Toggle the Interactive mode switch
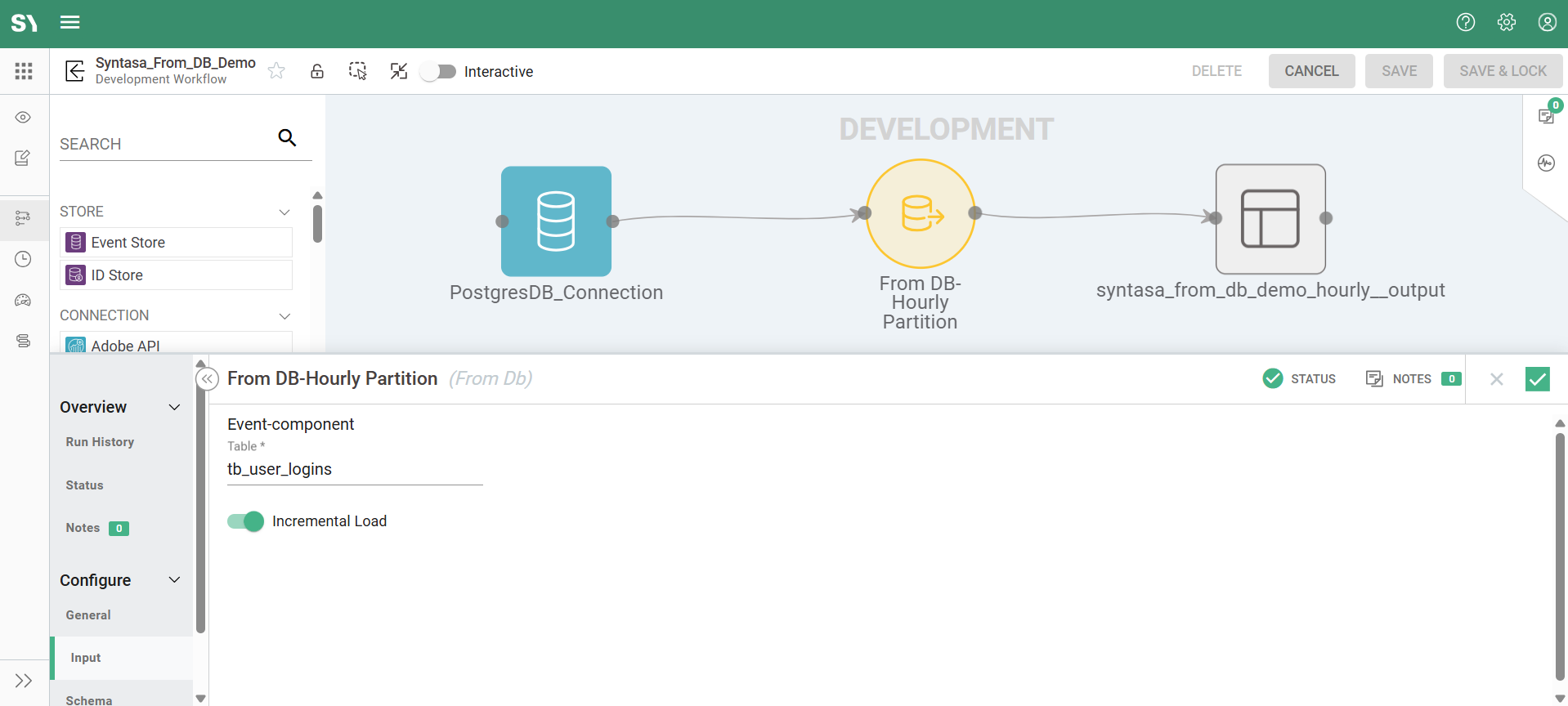The height and width of the screenshot is (706, 1568). pyautogui.click(x=439, y=72)
